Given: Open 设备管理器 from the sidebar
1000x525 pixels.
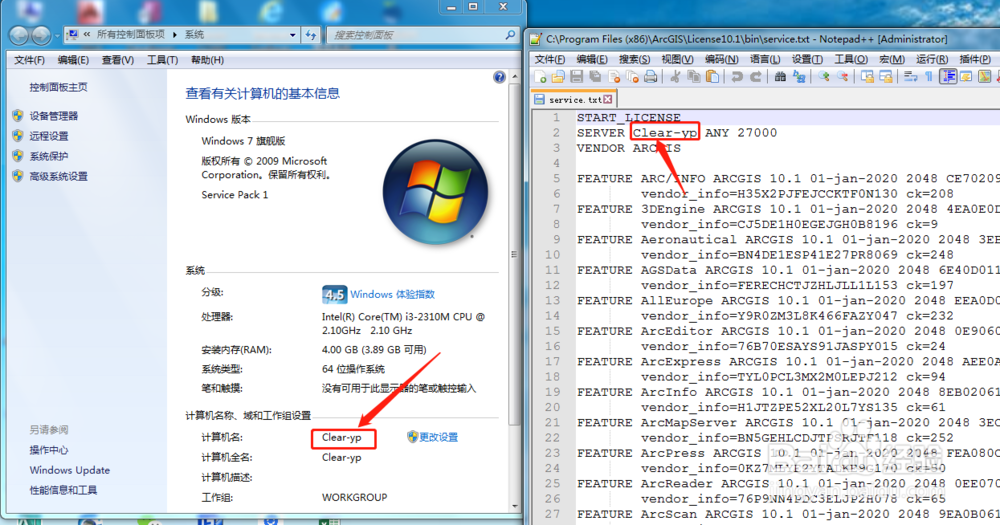Looking at the screenshot, I should [54, 116].
